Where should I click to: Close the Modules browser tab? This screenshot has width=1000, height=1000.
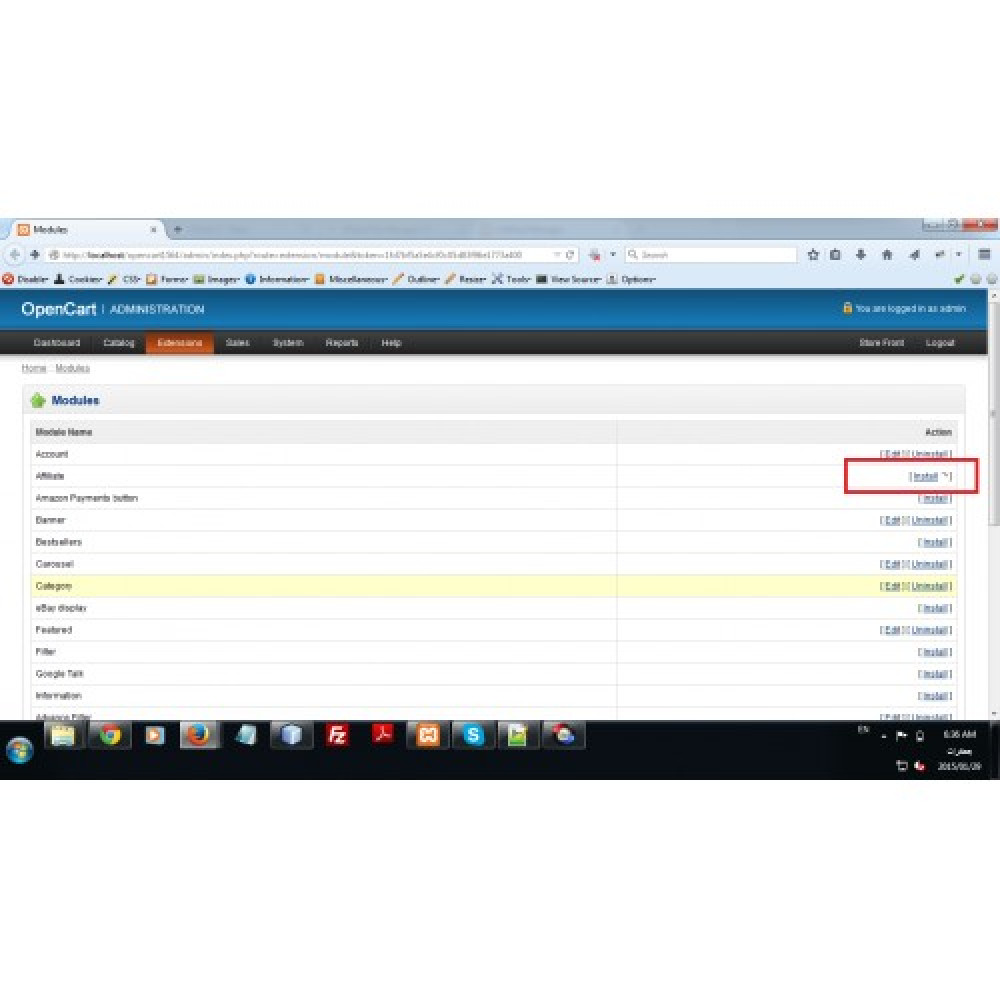(x=153, y=230)
